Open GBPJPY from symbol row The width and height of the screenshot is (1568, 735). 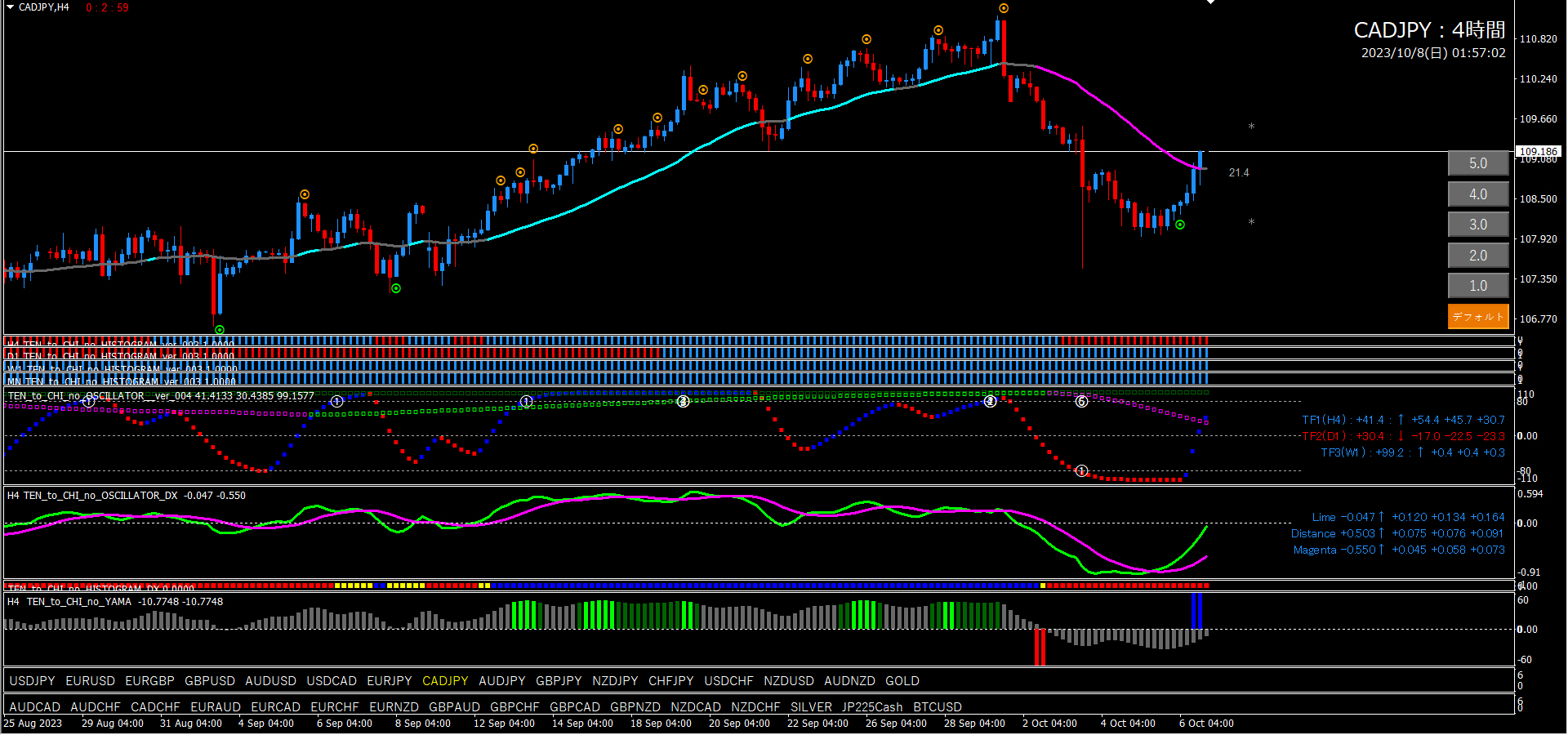point(559,681)
